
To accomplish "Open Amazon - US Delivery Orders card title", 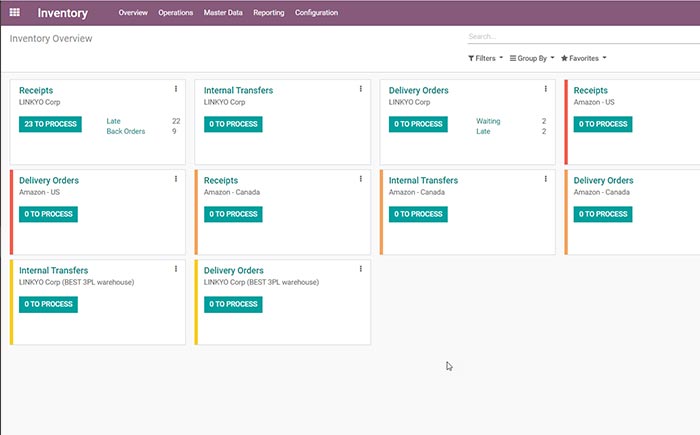I will tap(49, 180).
